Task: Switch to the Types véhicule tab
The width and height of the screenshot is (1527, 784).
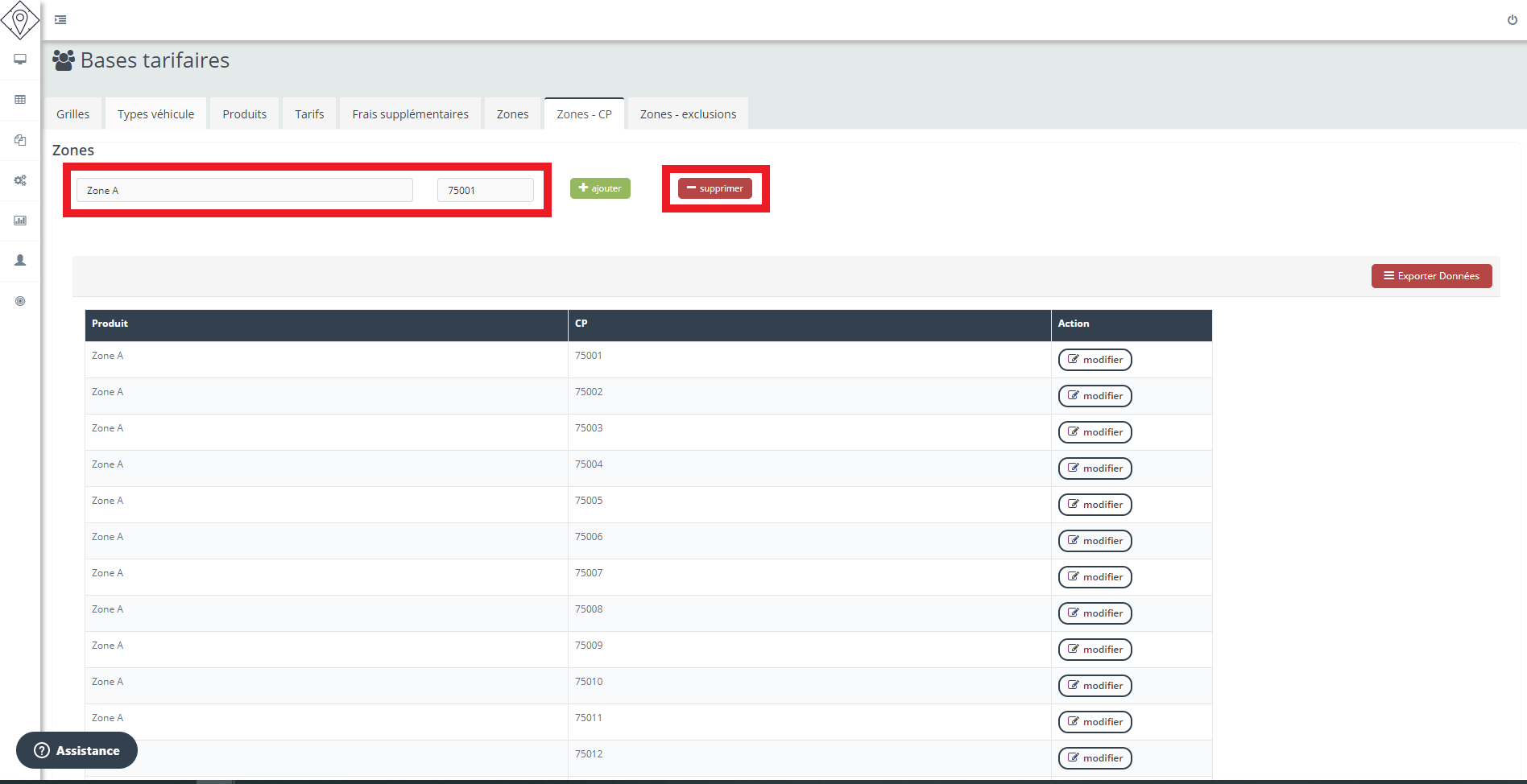Action: [x=155, y=114]
